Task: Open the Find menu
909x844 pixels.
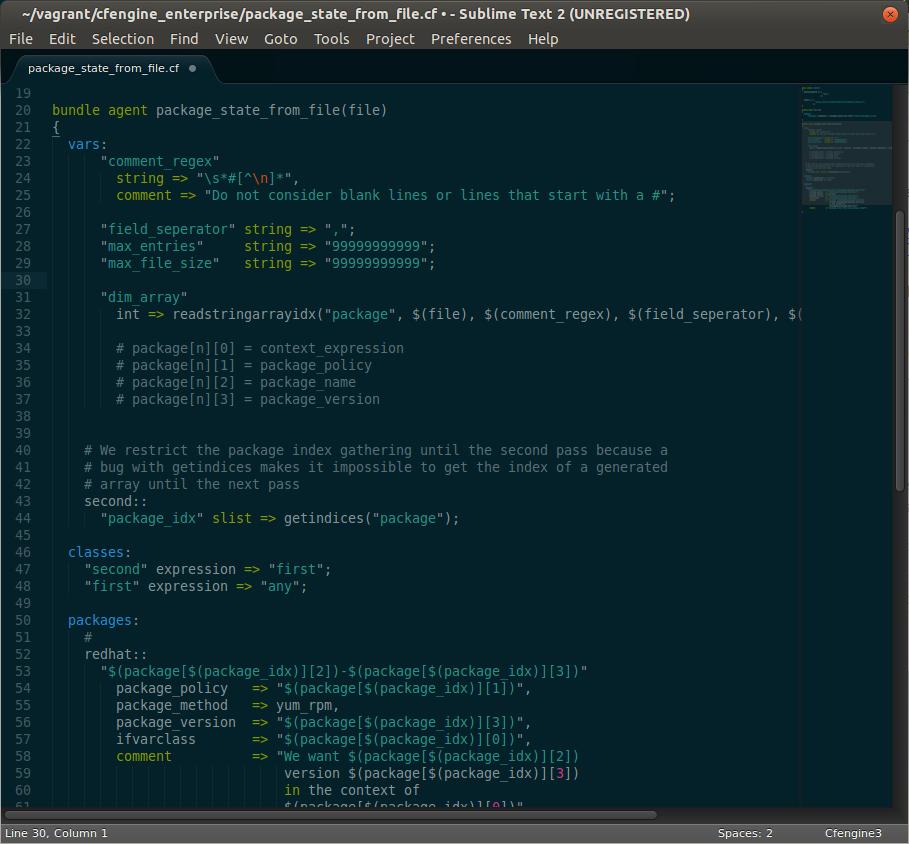Action: 184,39
